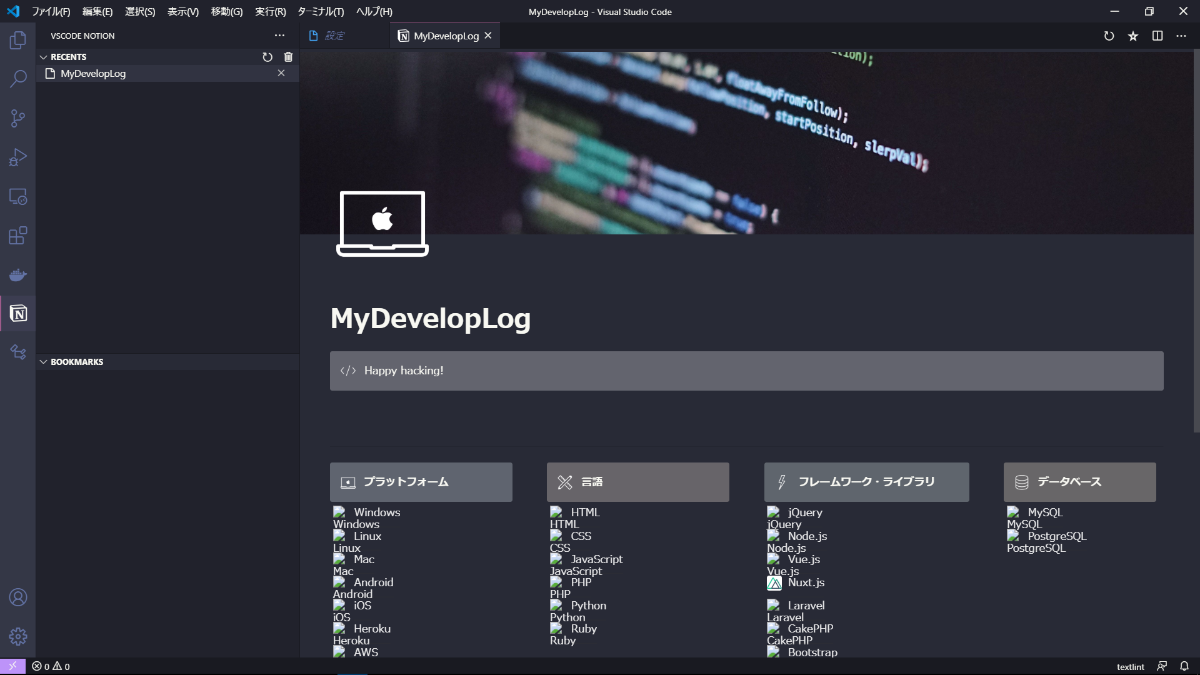Refresh the RECENTS list
This screenshot has width=1200, height=675.
pos(267,57)
